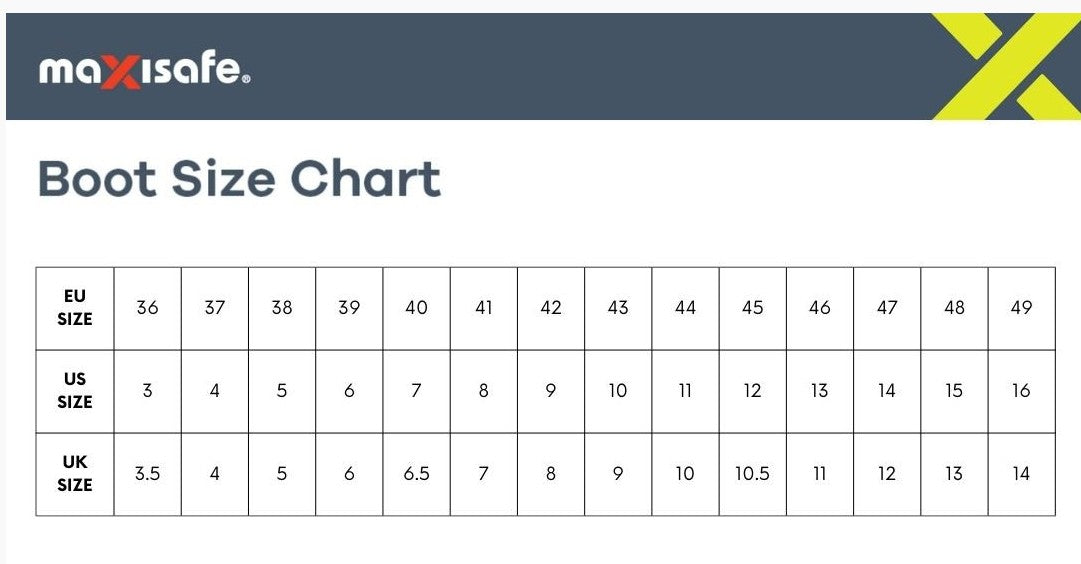Select the EU SIZE row header
Image resolution: width=1081 pixels, height=564 pixels.
(74, 308)
